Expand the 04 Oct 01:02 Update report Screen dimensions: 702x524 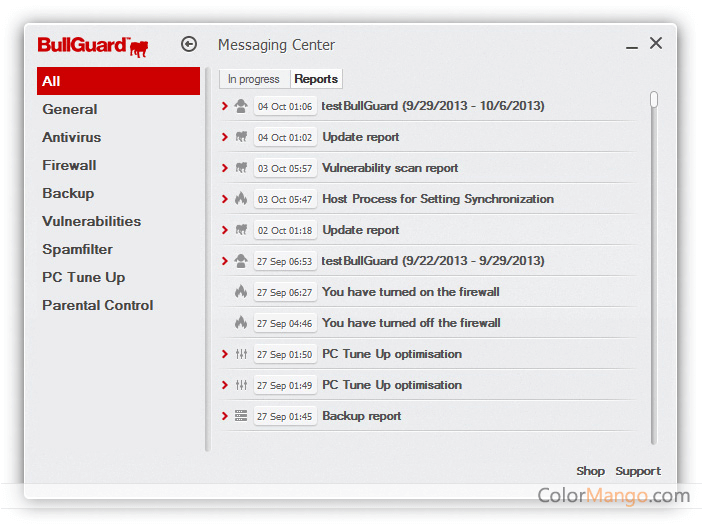(225, 137)
